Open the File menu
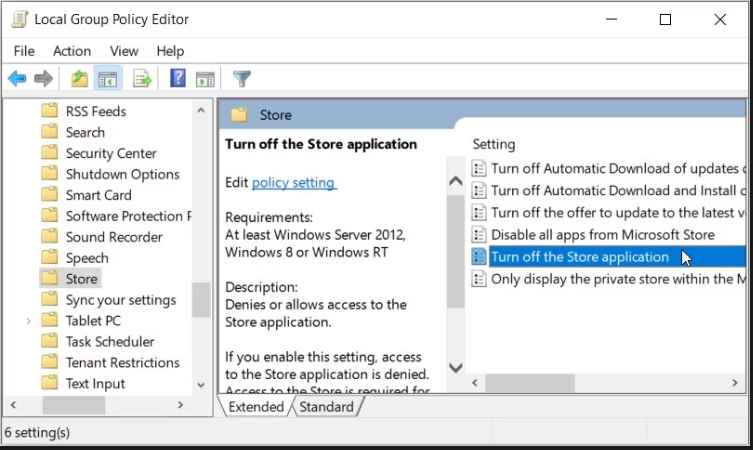Viewport: 753px width, 450px height. pyautogui.click(x=24, y=51)
